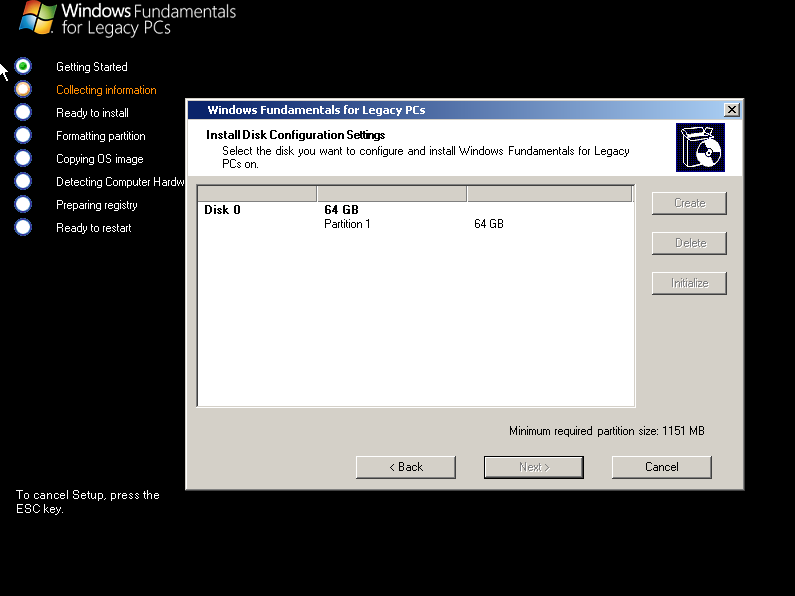Click the Delete partition button
The height and width of the screenshot is (596, 795).
689,243
